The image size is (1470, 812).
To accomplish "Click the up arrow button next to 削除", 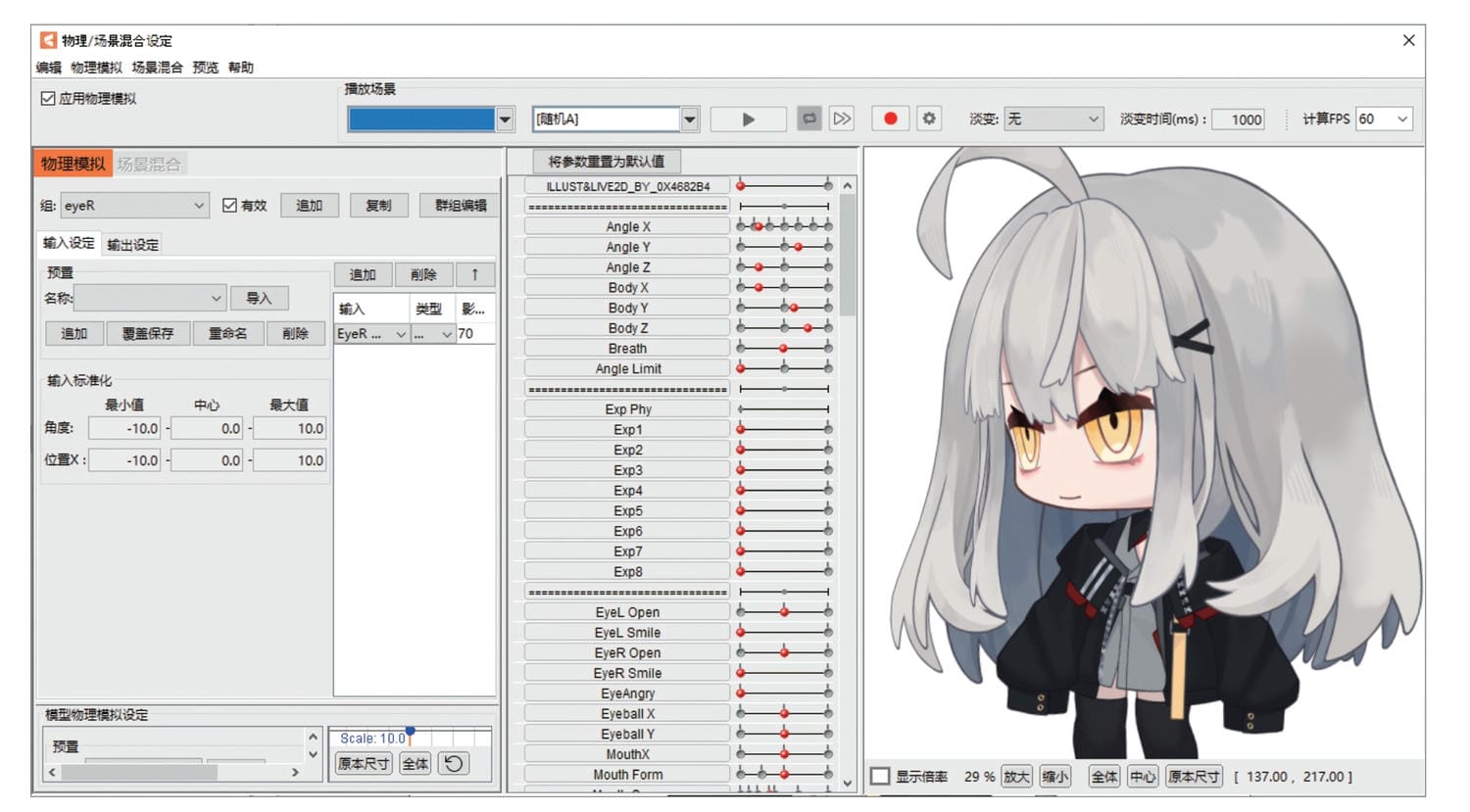I will (475, 275).
